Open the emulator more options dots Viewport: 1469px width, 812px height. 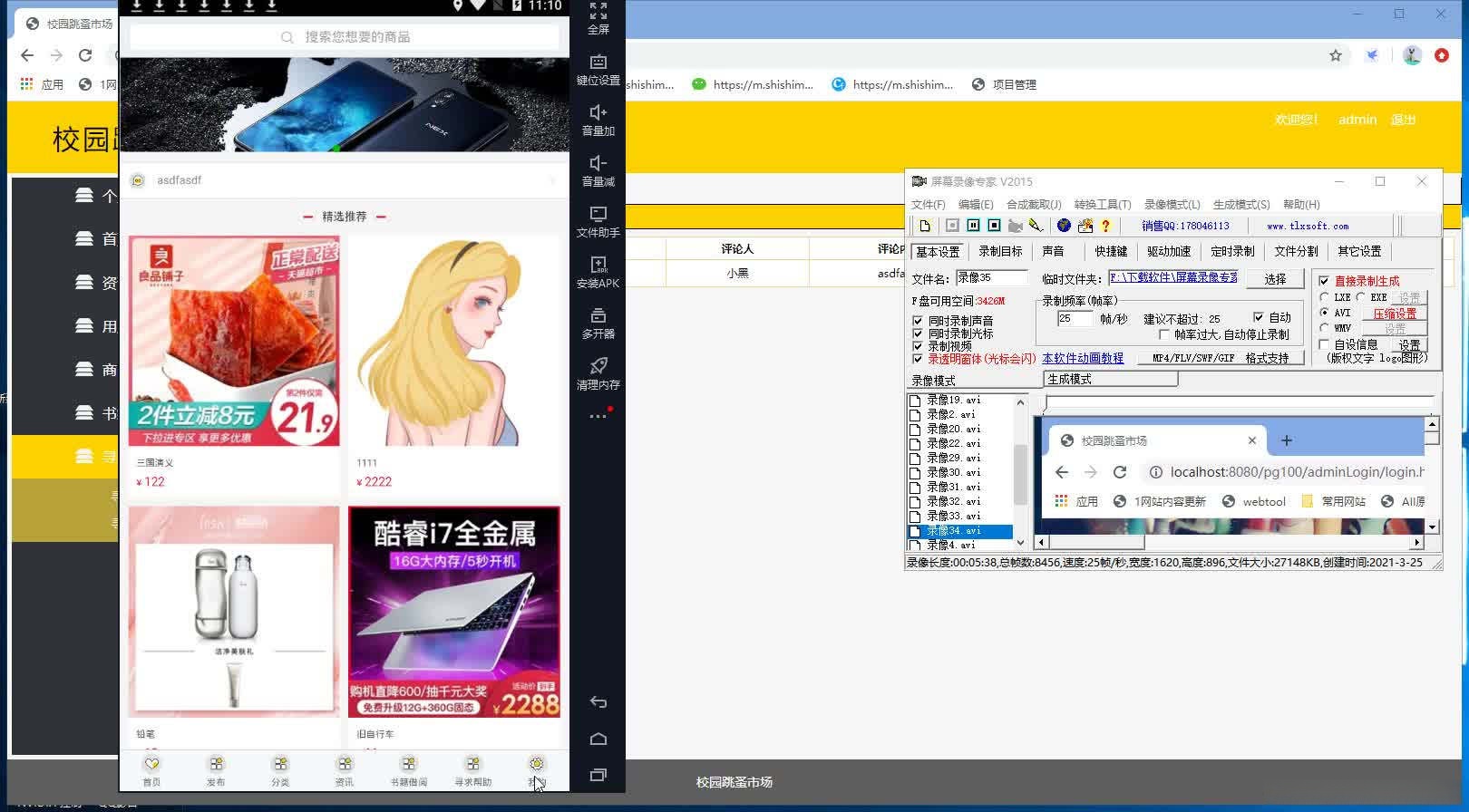598,416
